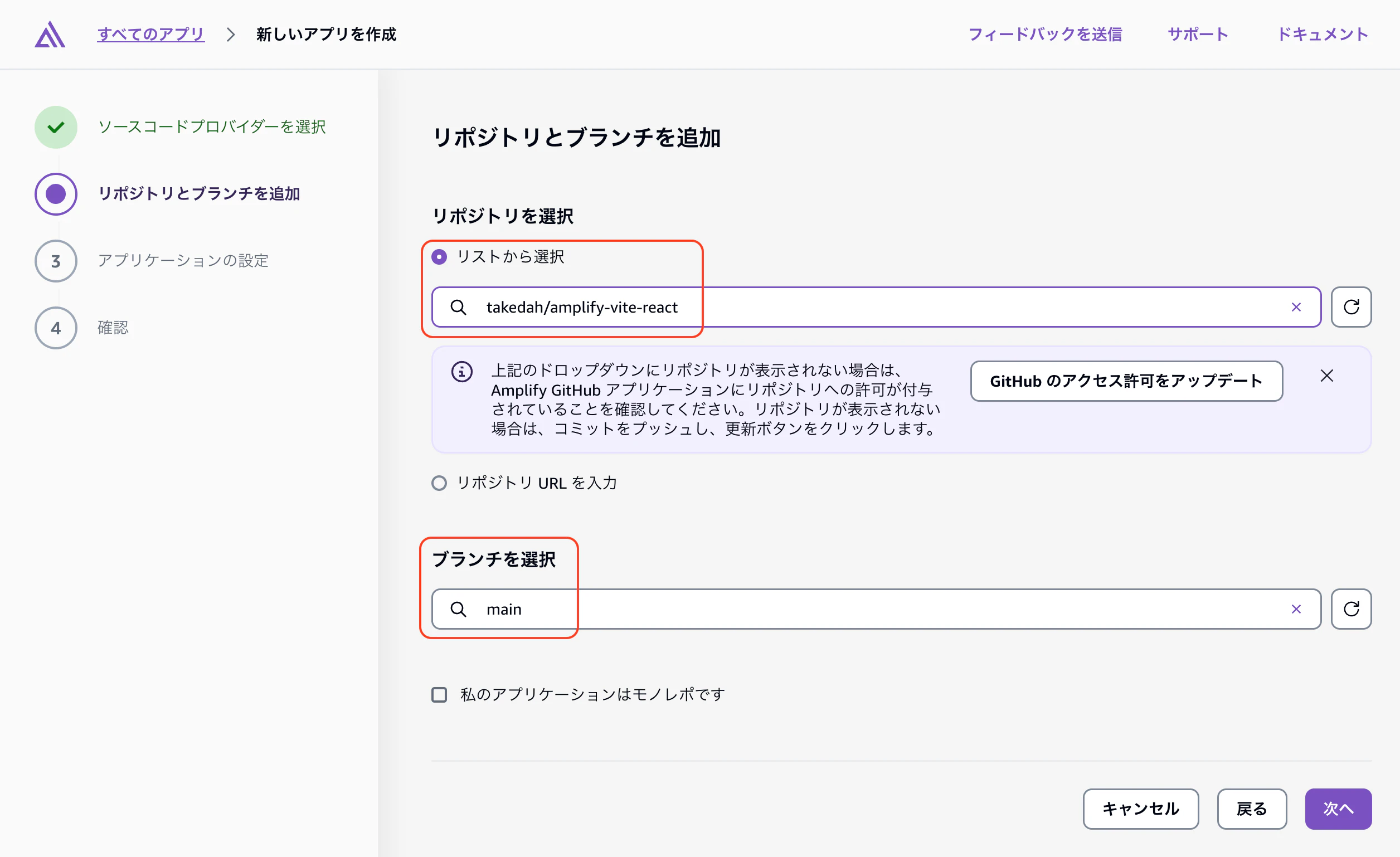This screenshot has height=857, width=1400.
Task: Select the リストから選択 radio button
Action: point(439,257)
